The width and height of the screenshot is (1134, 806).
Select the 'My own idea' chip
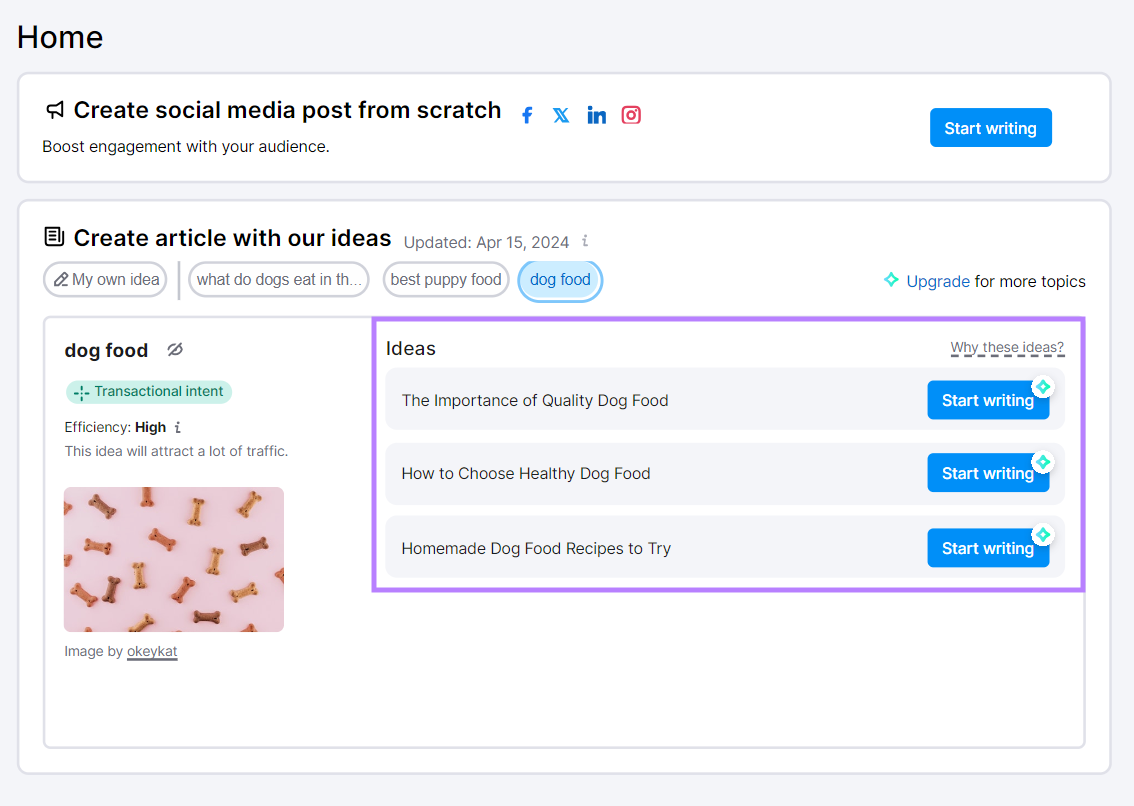pos(106,280)
